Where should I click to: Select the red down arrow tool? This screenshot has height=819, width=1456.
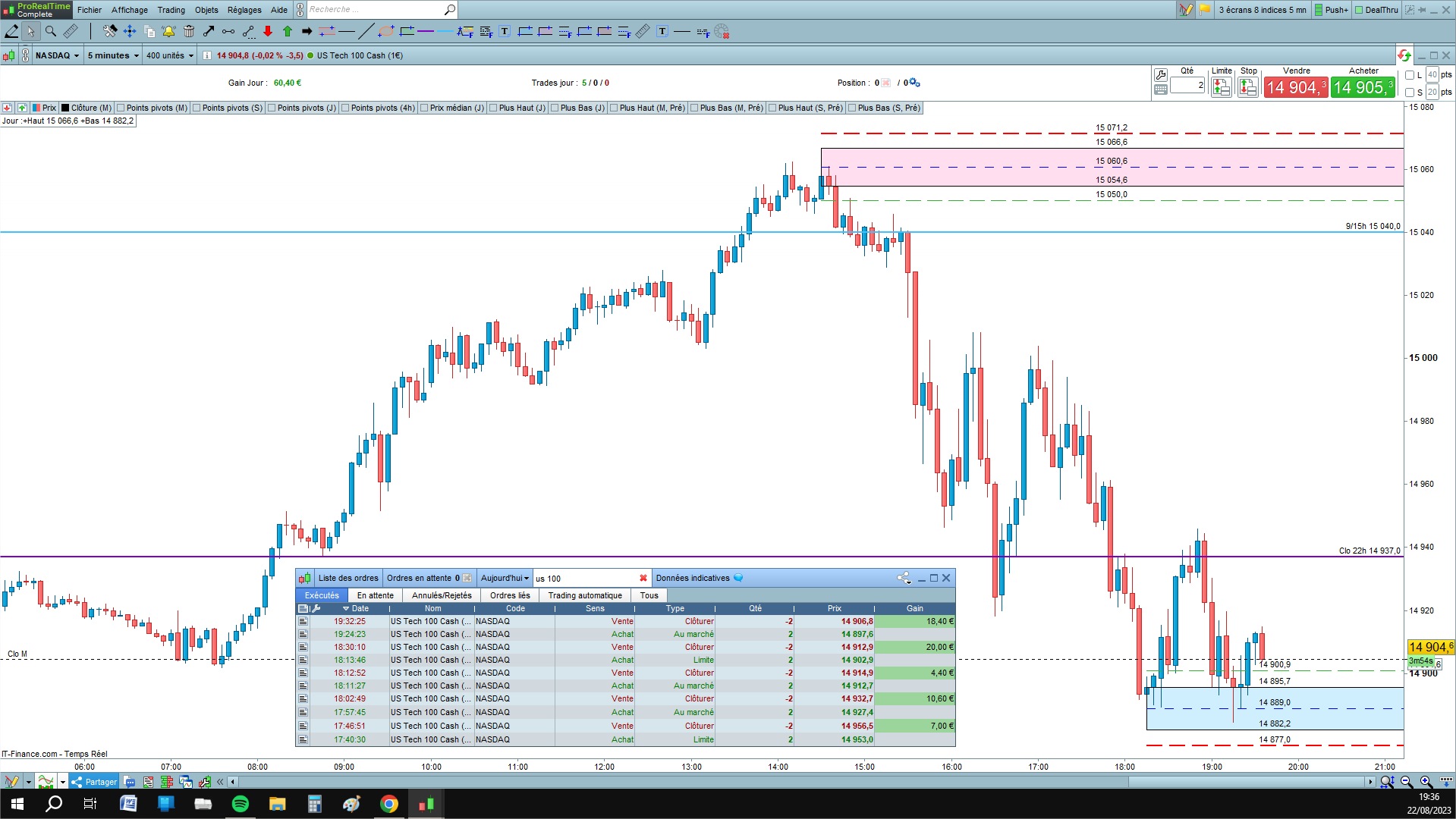point(268,31)
